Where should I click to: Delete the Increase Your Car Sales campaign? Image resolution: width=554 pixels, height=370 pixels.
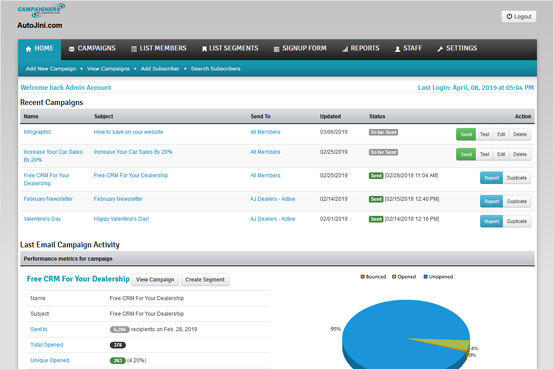520,154
